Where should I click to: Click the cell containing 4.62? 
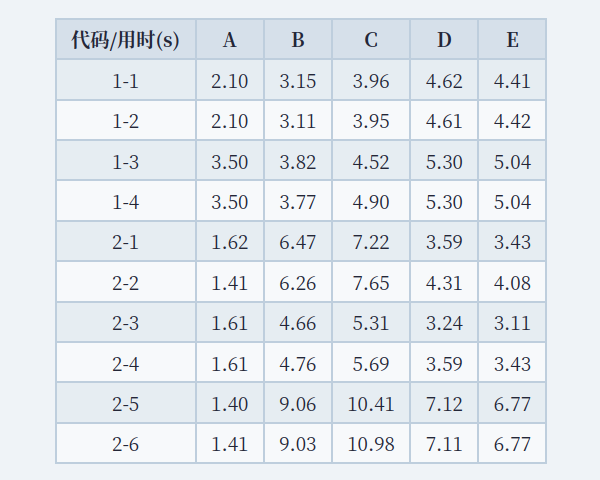(444, 81)
